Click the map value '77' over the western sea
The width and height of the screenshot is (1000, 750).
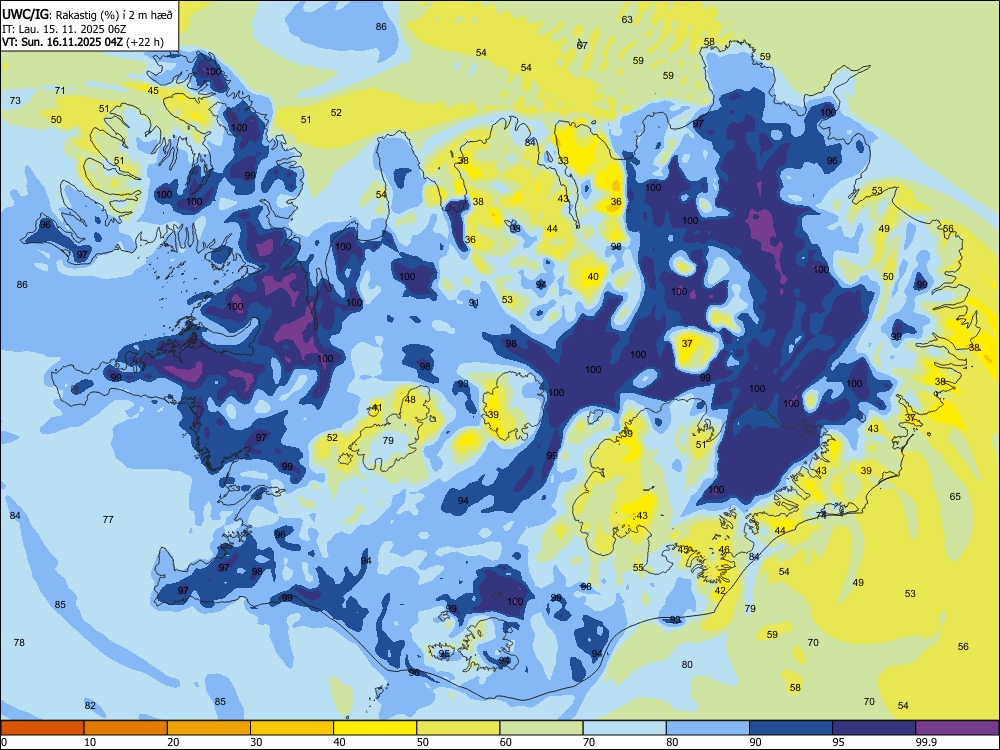pyautogui.click(x=108, y=519)
